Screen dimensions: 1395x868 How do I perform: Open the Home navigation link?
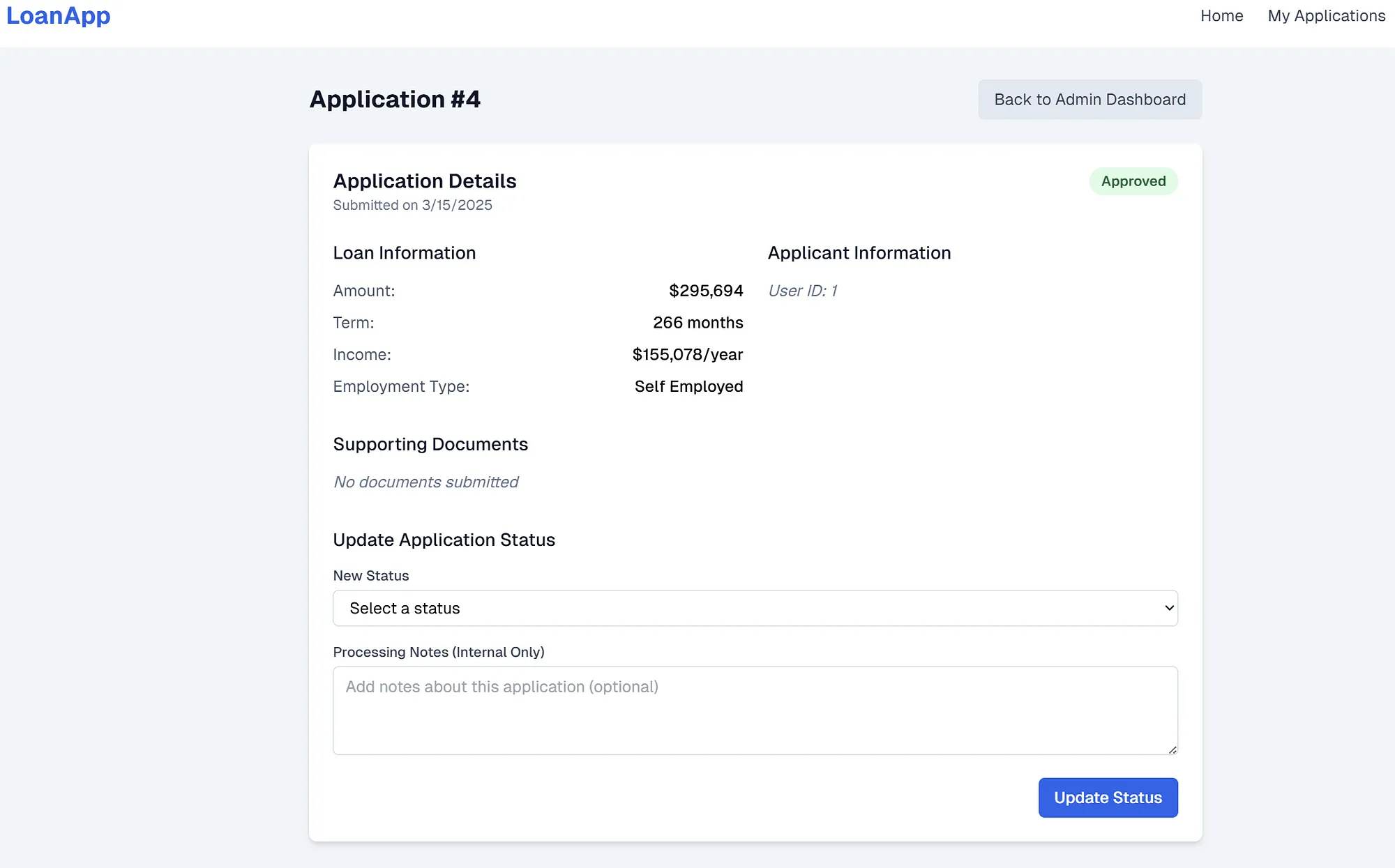[x=1221, y=15]
